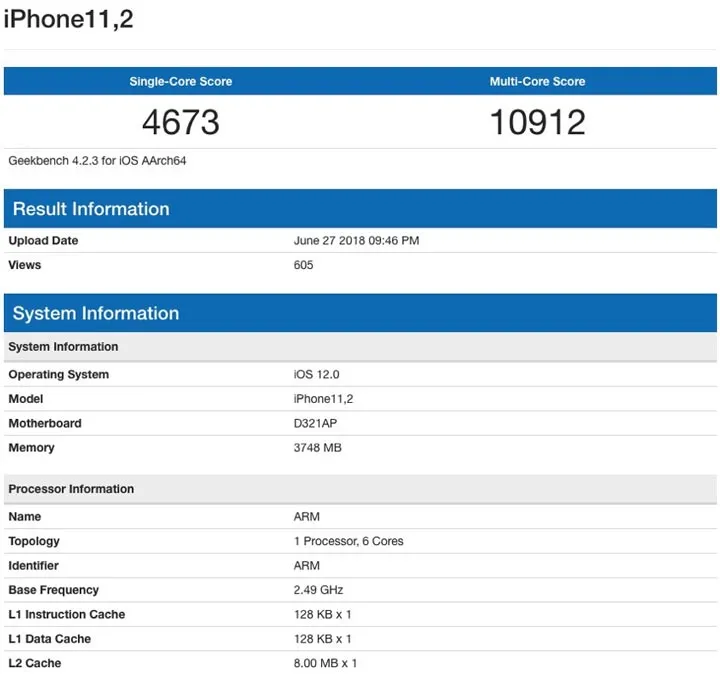The height and width of the screenshot is (682, 720).
Task: Click the blue System Information section header
Action: (x=96, y=313)
